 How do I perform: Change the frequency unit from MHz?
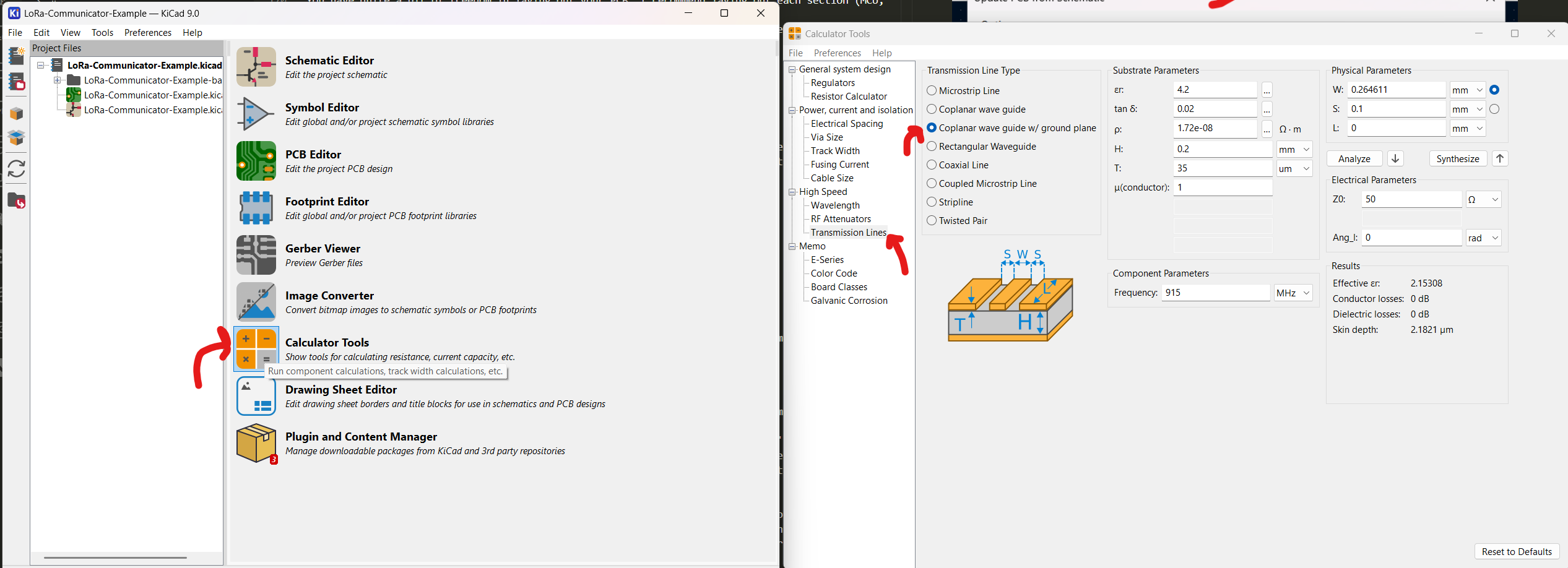pyautogui.click(x=1293, y=292)
